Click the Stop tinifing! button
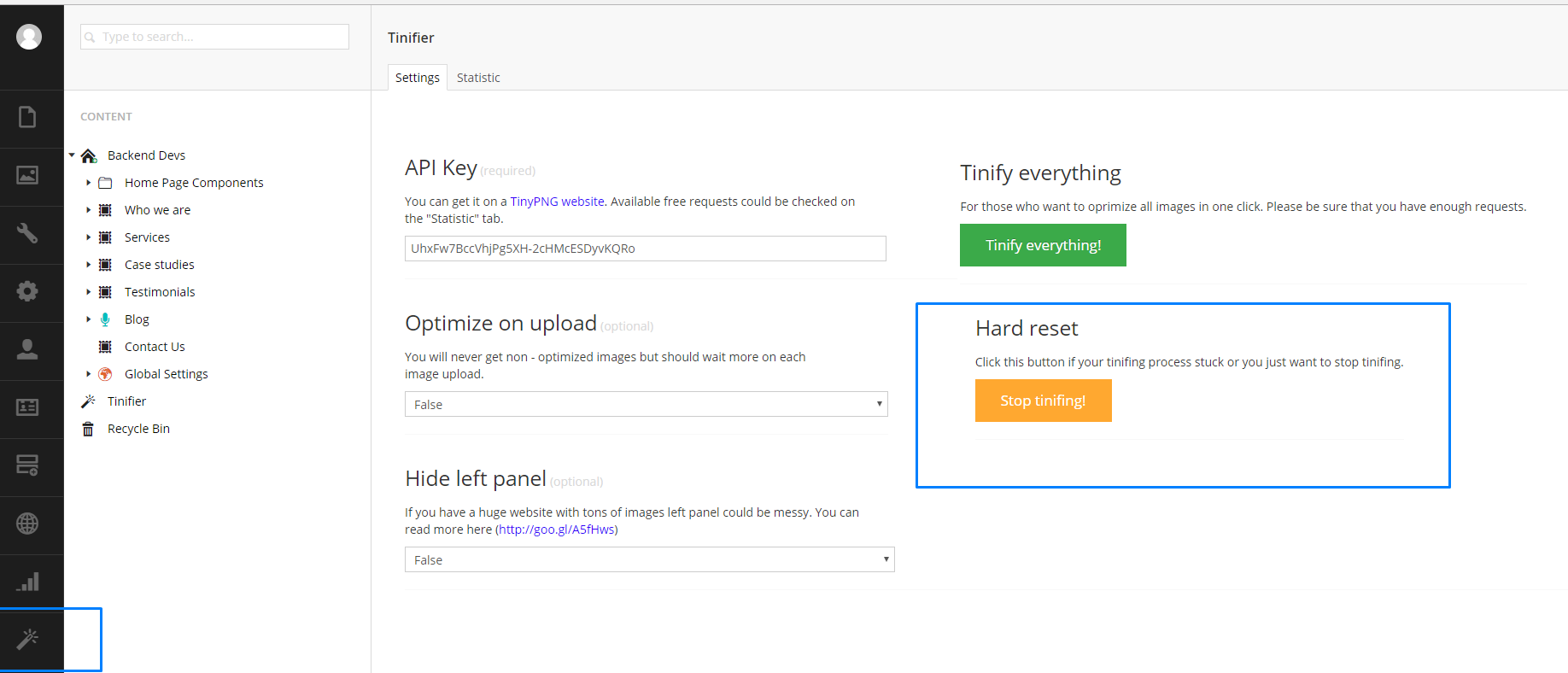This screenshot has height=673, width=1568. pos(1043,401)
